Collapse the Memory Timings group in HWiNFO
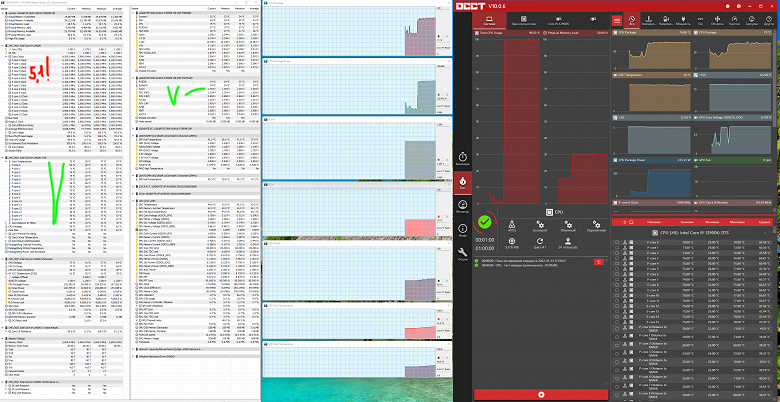Image resolution: width=780 pixels, height=402 pixels. (2, 339)
